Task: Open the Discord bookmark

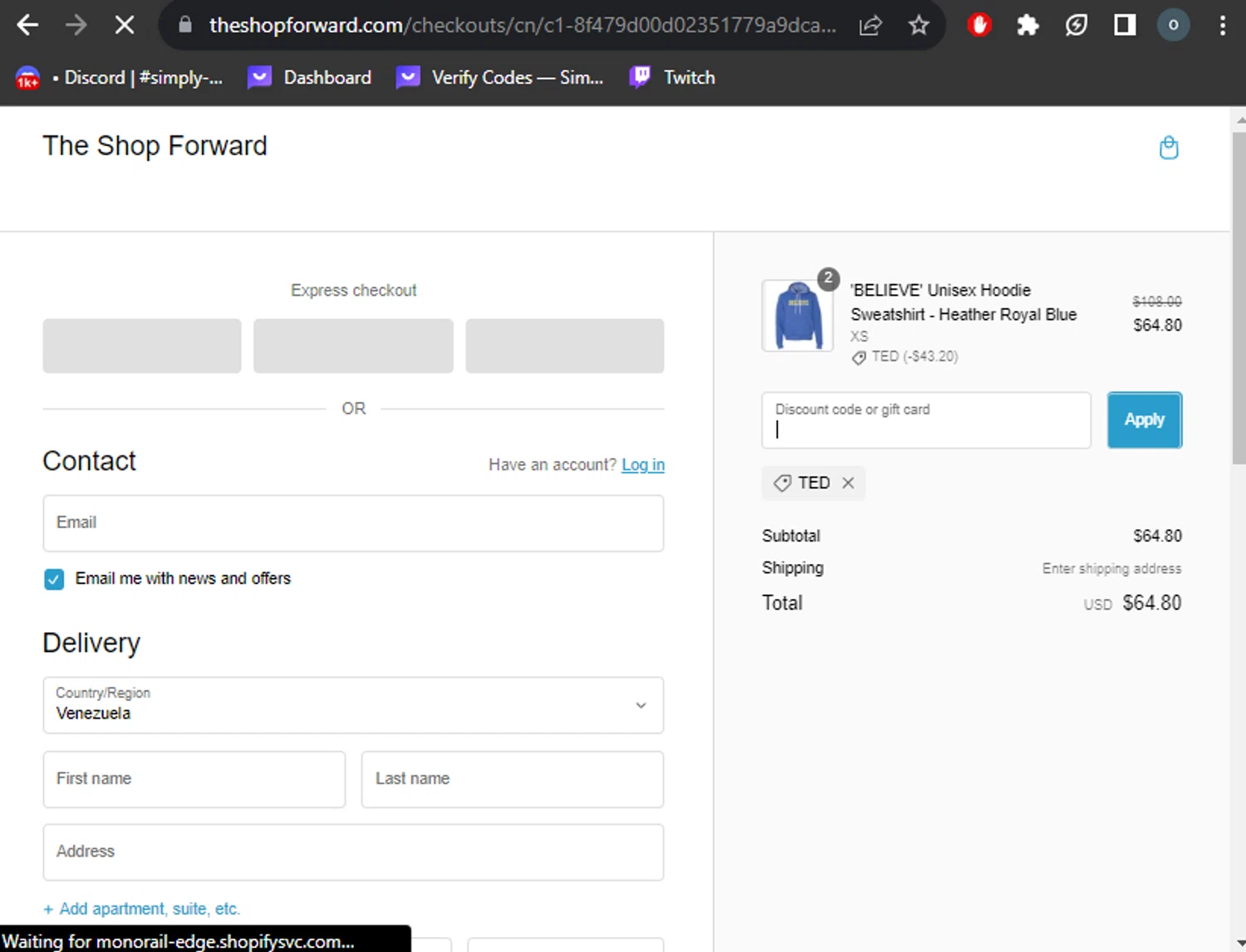Action: tap(120, 77)
